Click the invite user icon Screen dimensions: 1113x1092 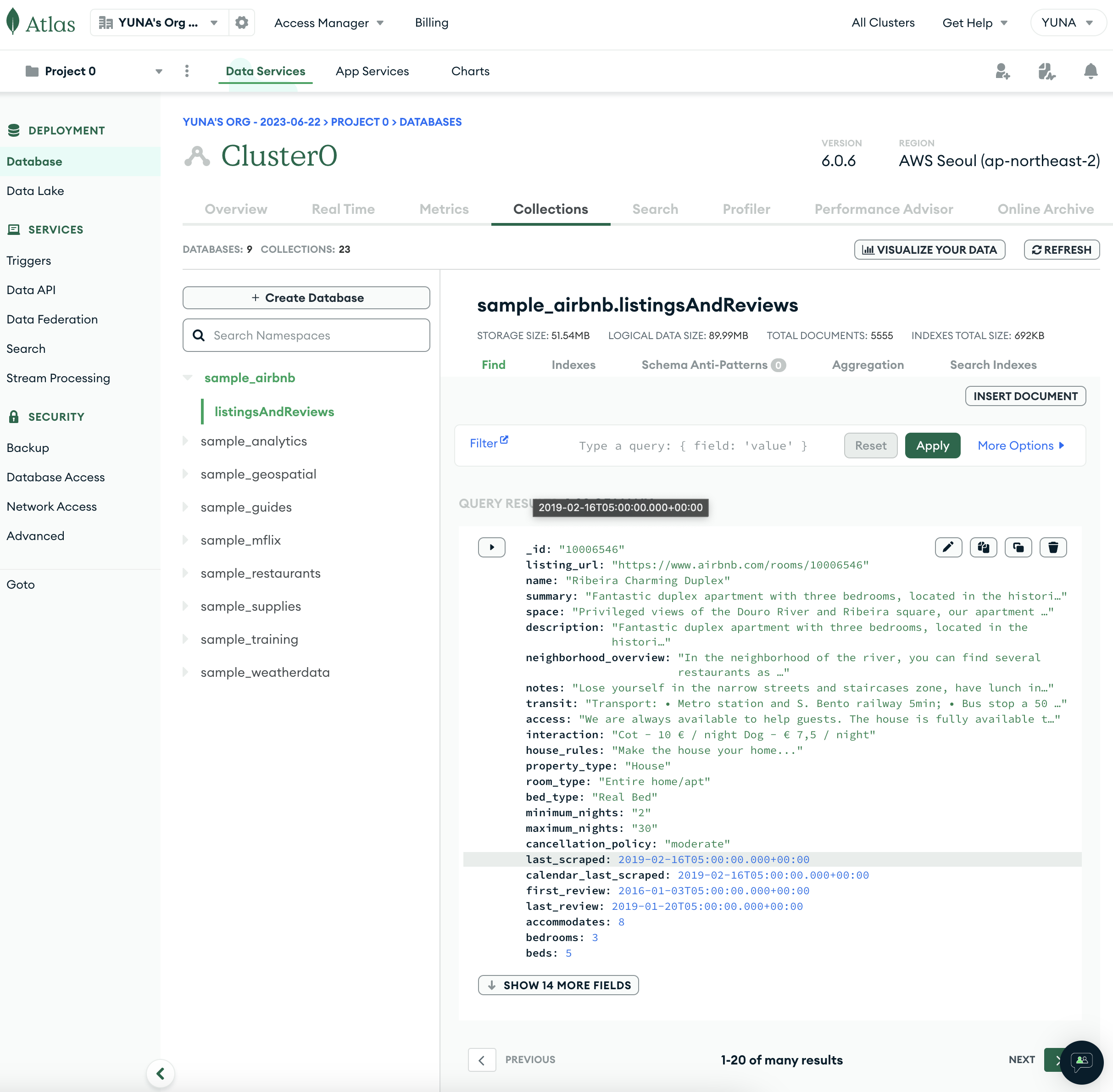(1002, 71)
